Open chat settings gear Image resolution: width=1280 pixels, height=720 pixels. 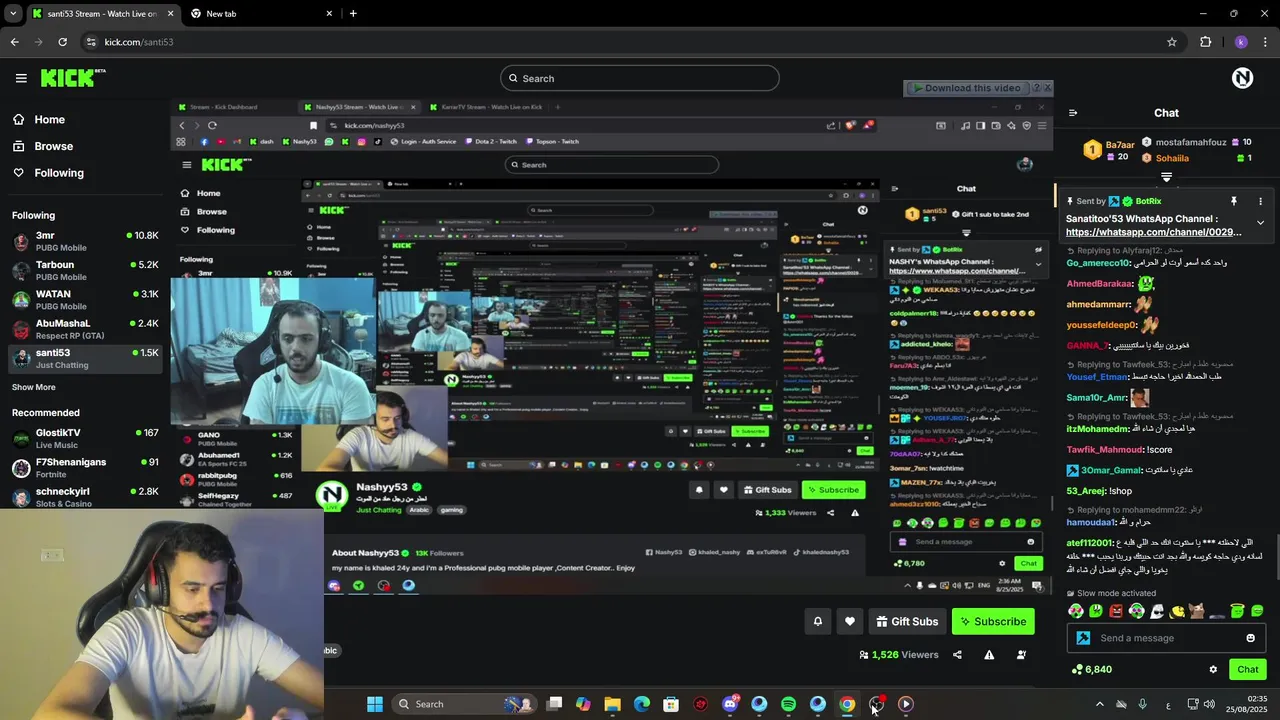coord(1213,669)
